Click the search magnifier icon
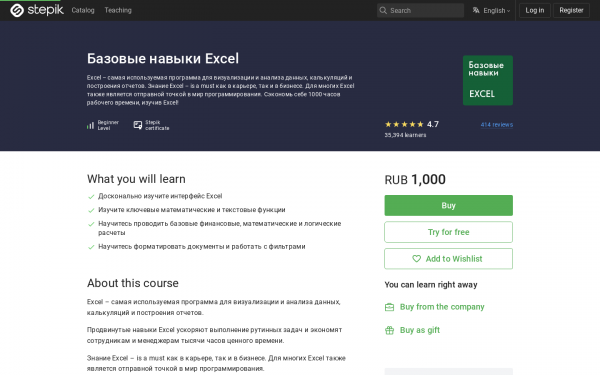 pos(383,11)
